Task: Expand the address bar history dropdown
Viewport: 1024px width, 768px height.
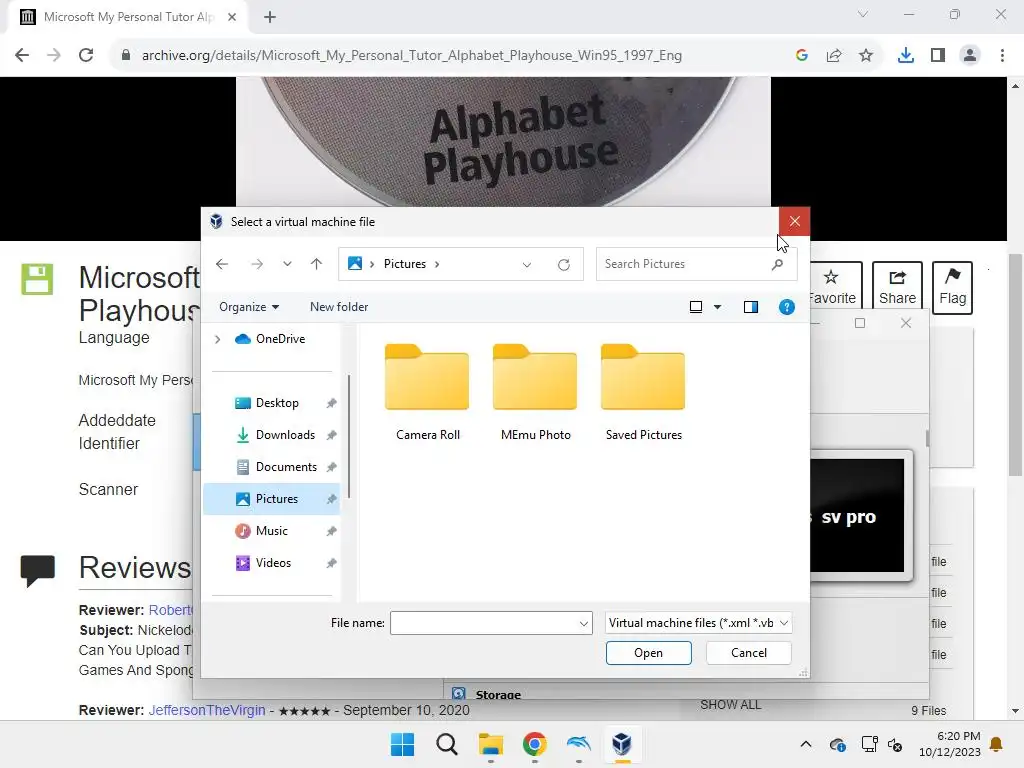Action: tap(526, 264)
